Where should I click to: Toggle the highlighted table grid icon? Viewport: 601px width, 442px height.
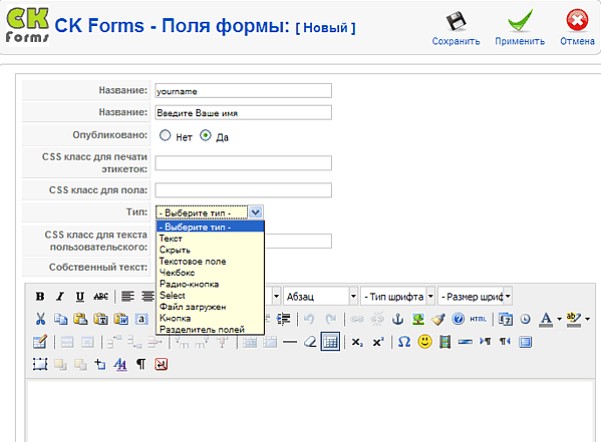[x=330, y=341]
